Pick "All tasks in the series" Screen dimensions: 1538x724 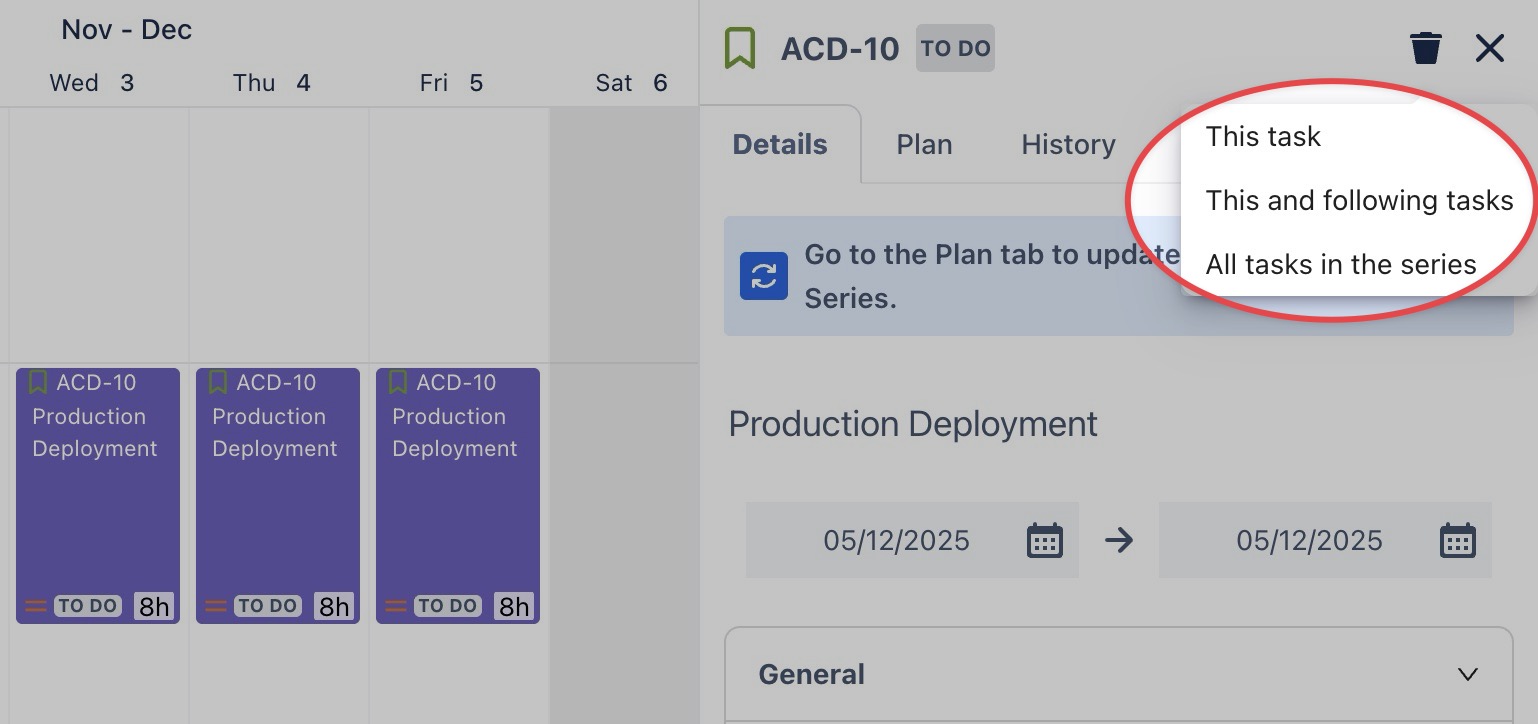coord(1340,265)
